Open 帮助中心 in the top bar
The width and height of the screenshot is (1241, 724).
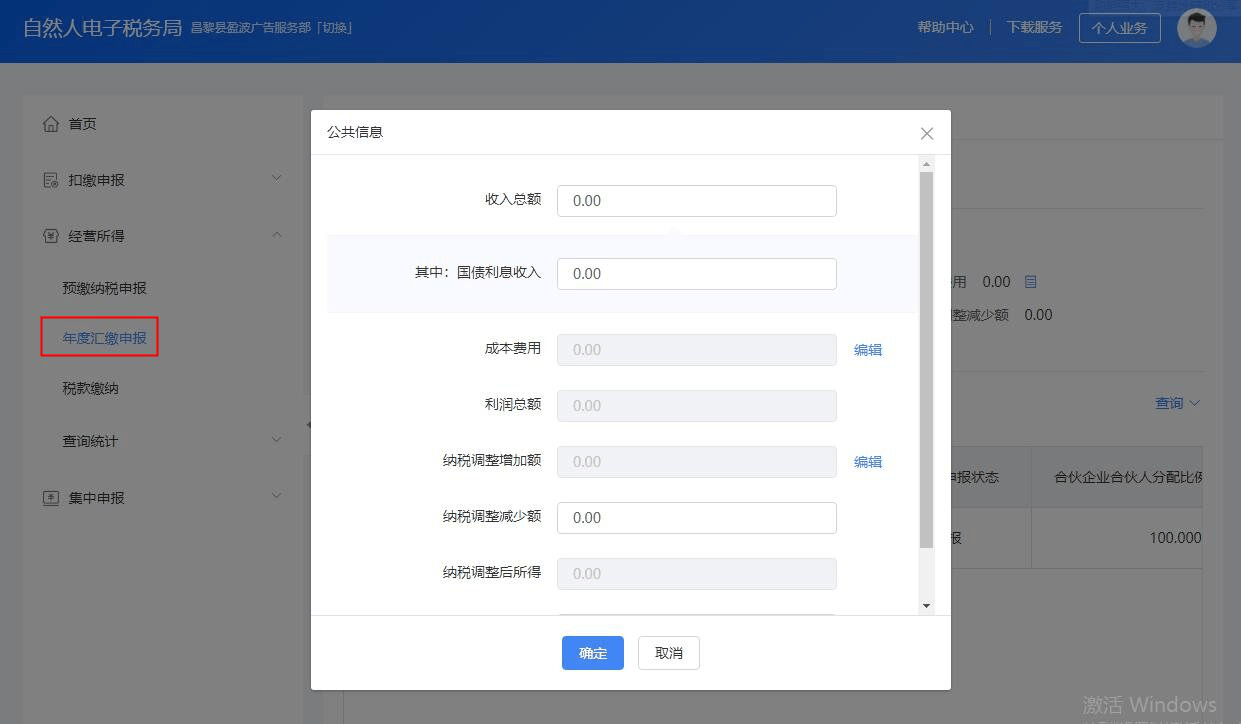point(945,27)
